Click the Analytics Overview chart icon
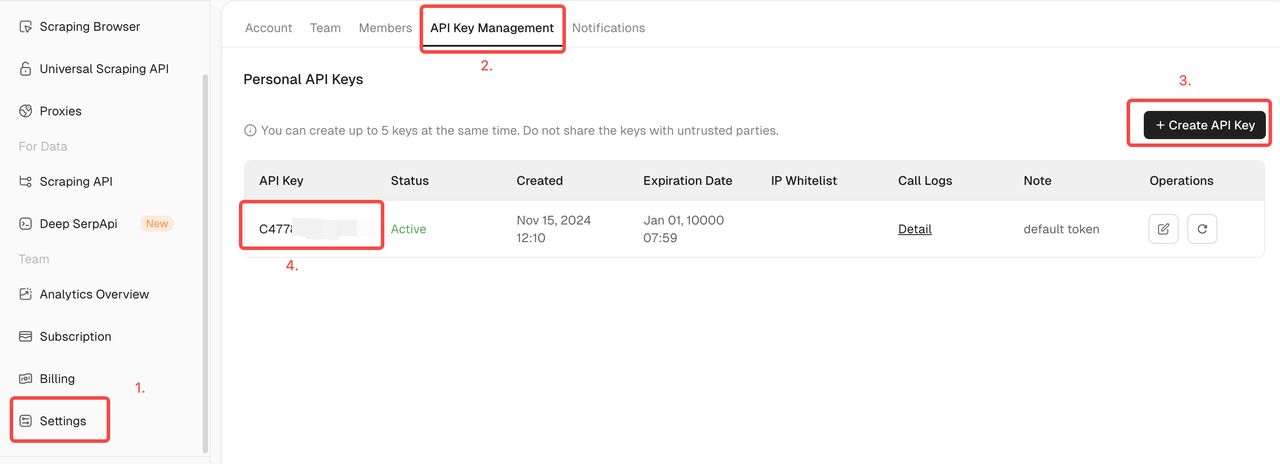Screen dimensions: 1280x464 (26, 294)
